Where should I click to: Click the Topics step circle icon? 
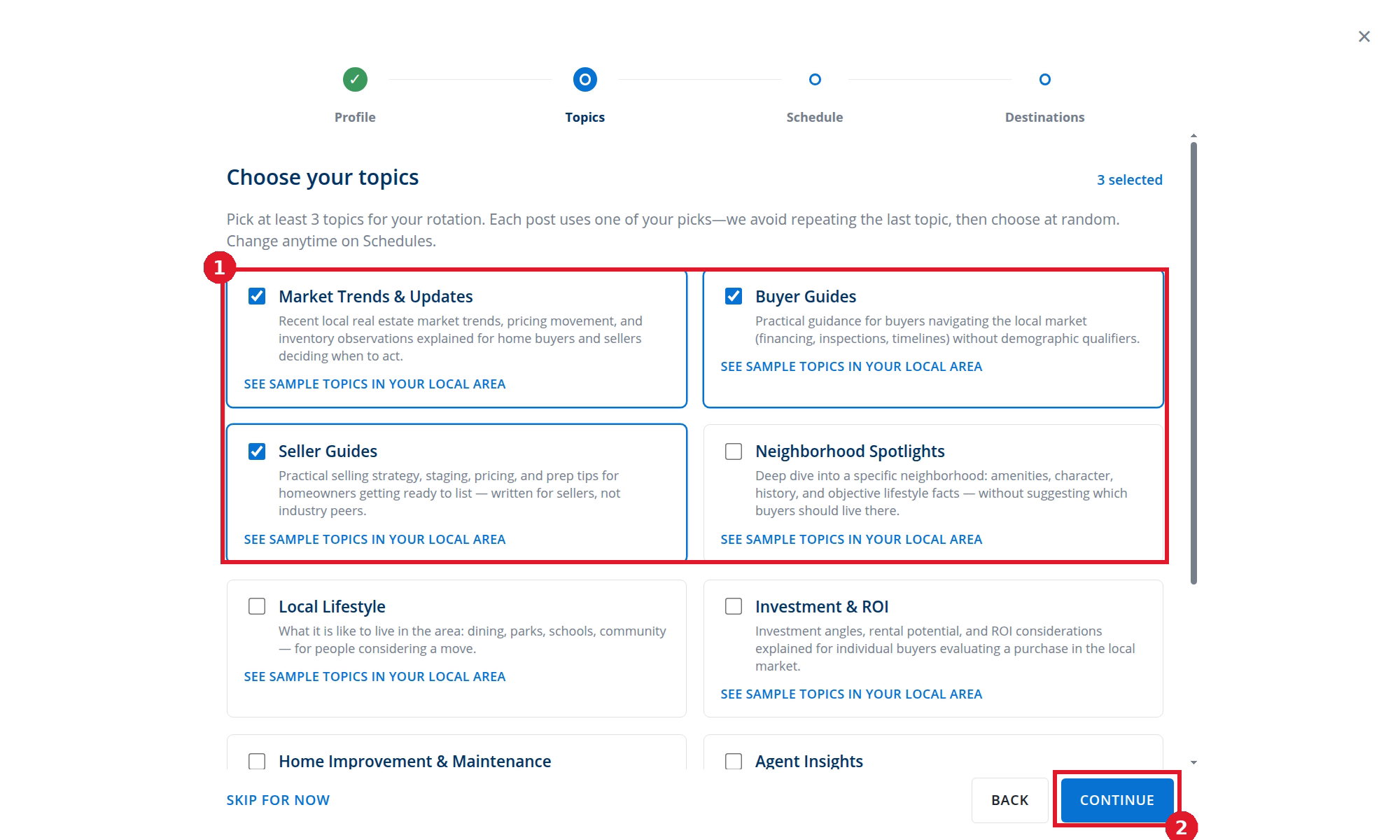click(x=584, y=80)
